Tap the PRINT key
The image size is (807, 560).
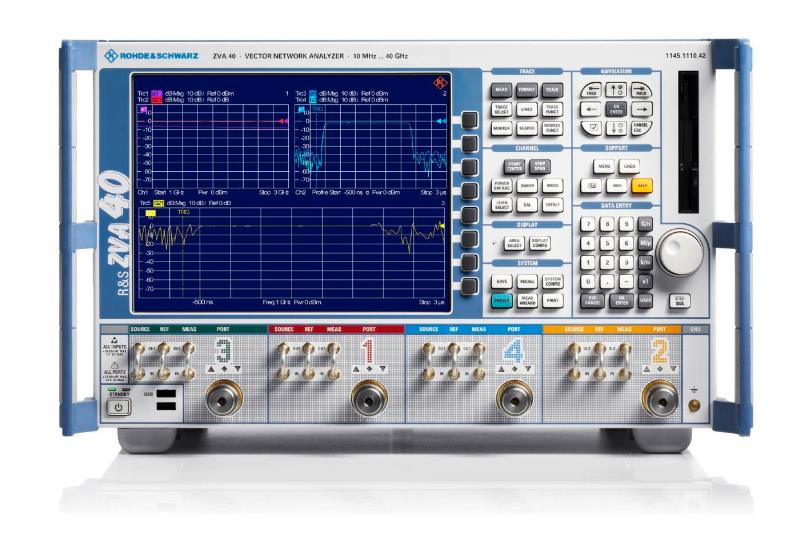pos(552,301)
